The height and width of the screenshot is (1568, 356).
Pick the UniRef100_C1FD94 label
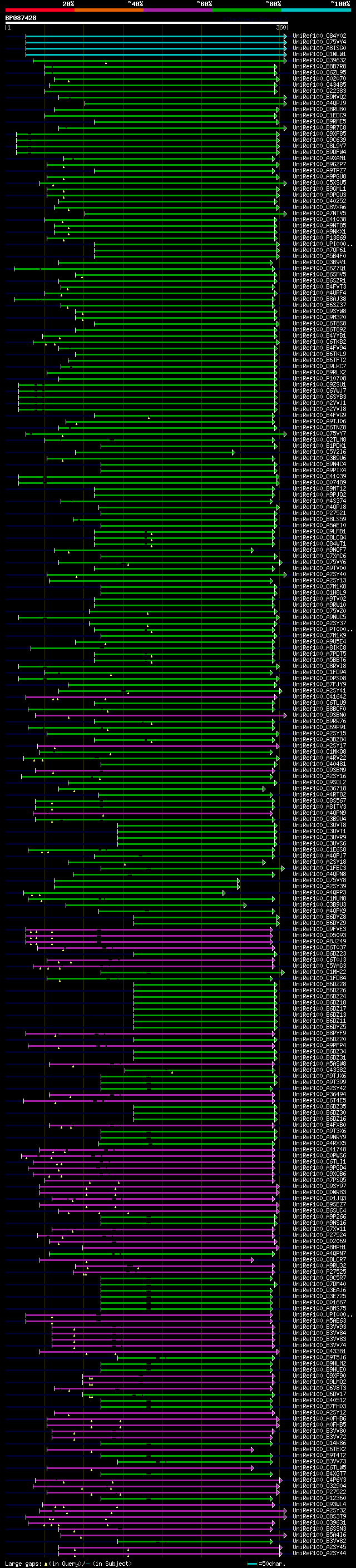pyautogui.click(x=319, y=672)
